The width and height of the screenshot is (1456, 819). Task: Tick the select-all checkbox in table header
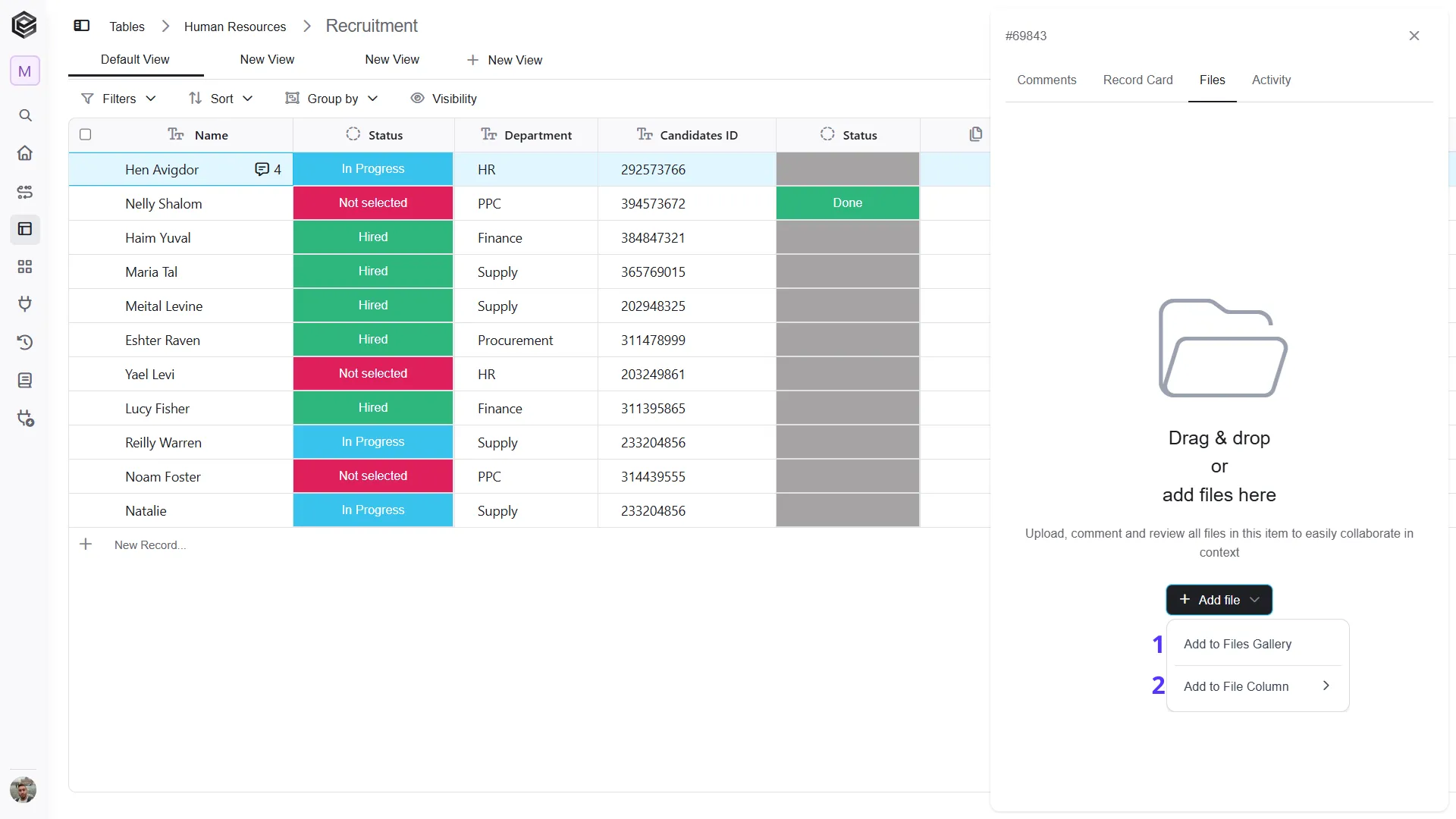click(x=86, y=134)
